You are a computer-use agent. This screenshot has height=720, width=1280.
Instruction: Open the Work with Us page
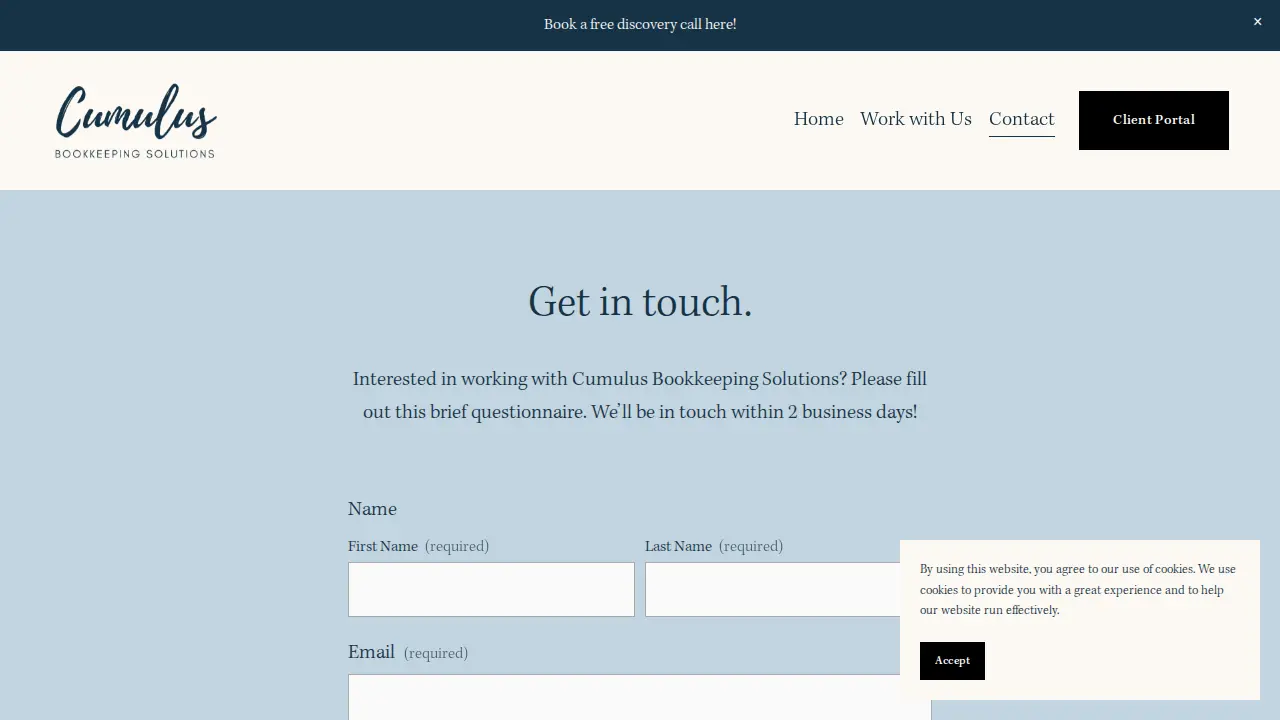tap(916, 119)
